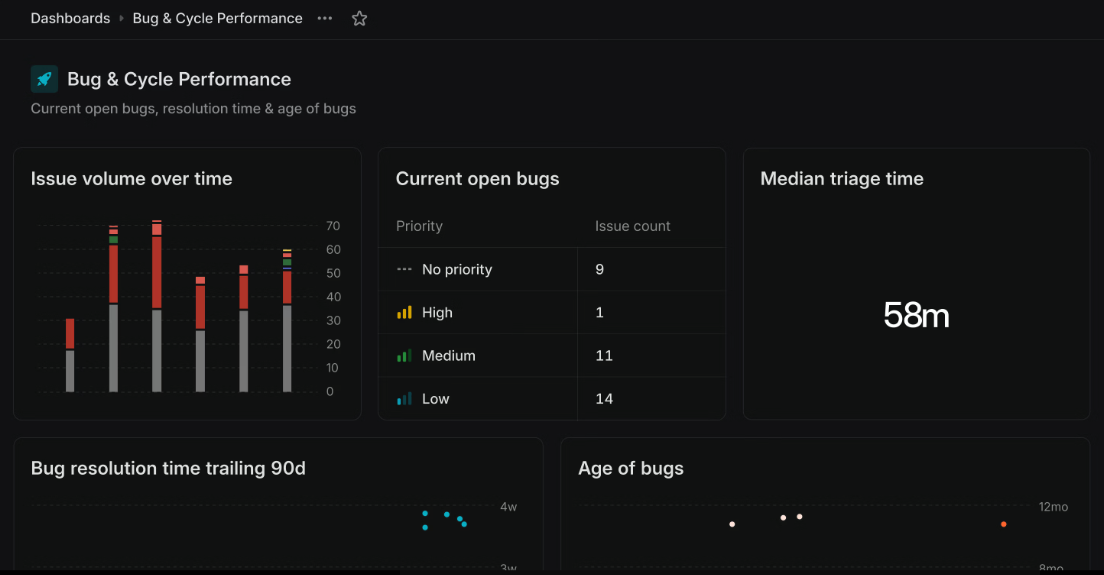Select the No priority row label

pyautogui.click(x=457, y=269)
